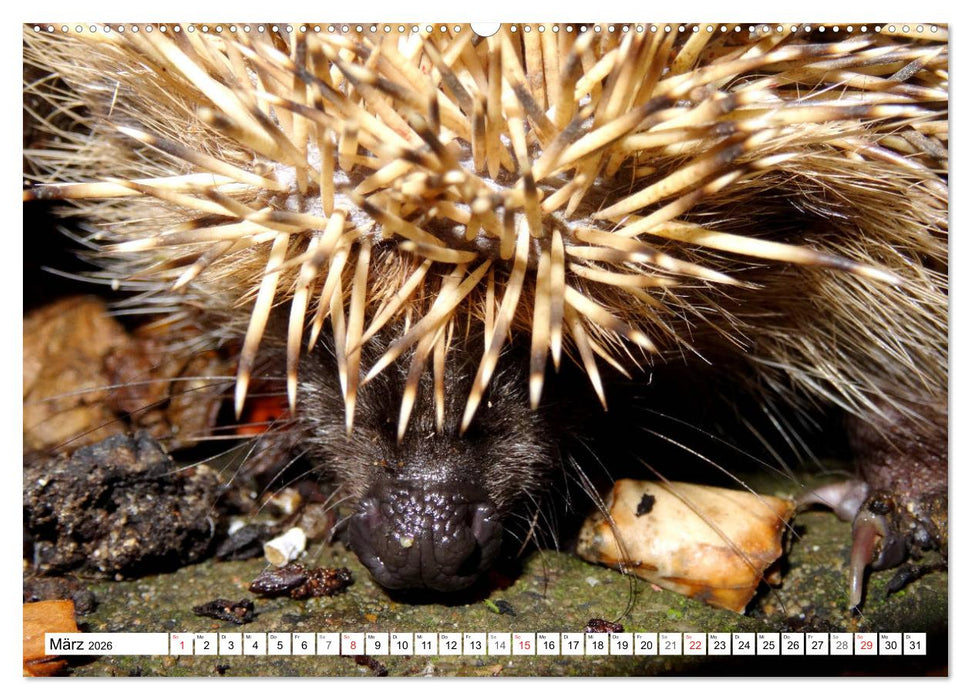
Task: Select date 20 in the calendar strip
Action: (x=645, y=644)
